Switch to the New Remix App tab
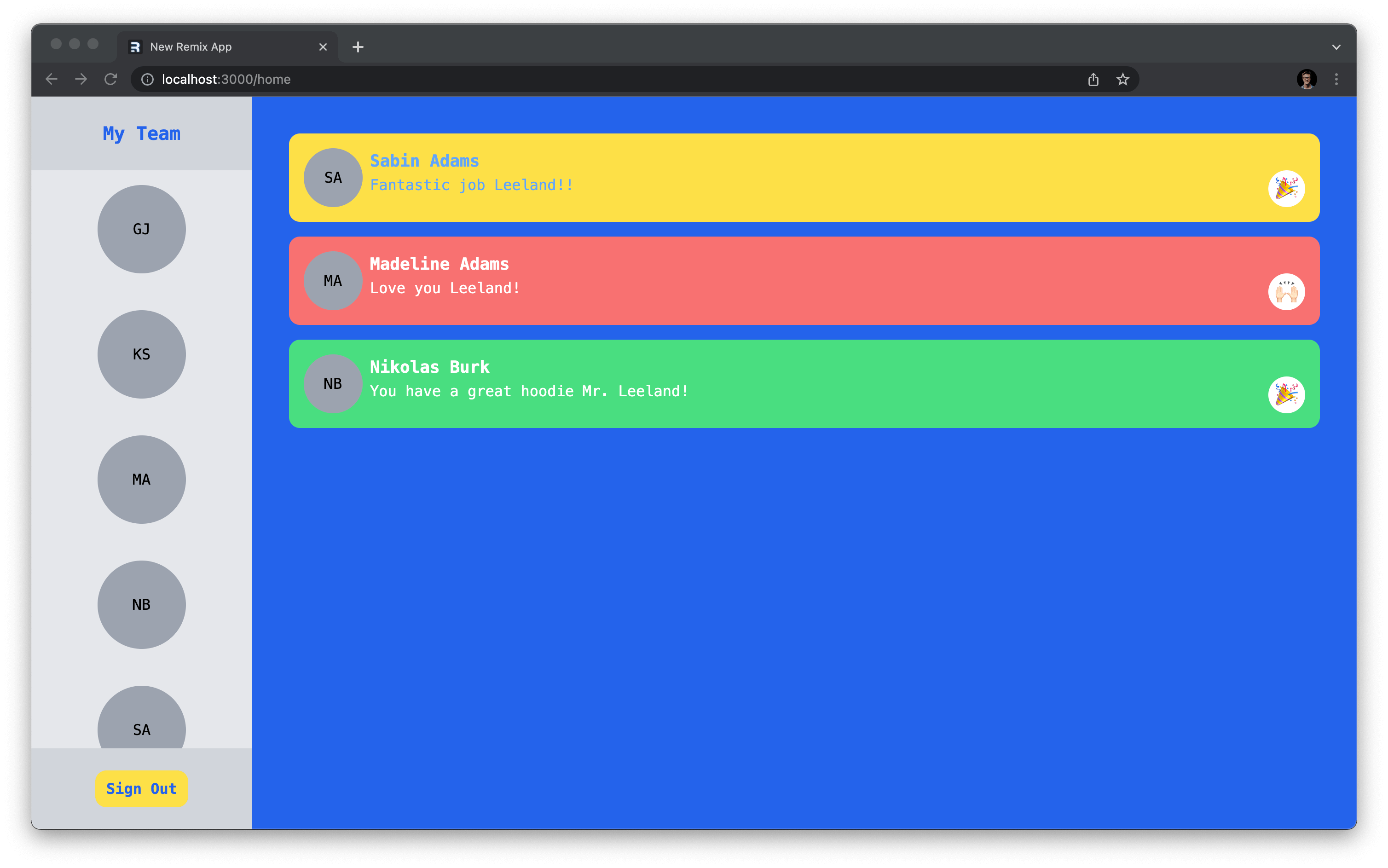Viewport: 1388px width, 868px height. click(218, 47)
